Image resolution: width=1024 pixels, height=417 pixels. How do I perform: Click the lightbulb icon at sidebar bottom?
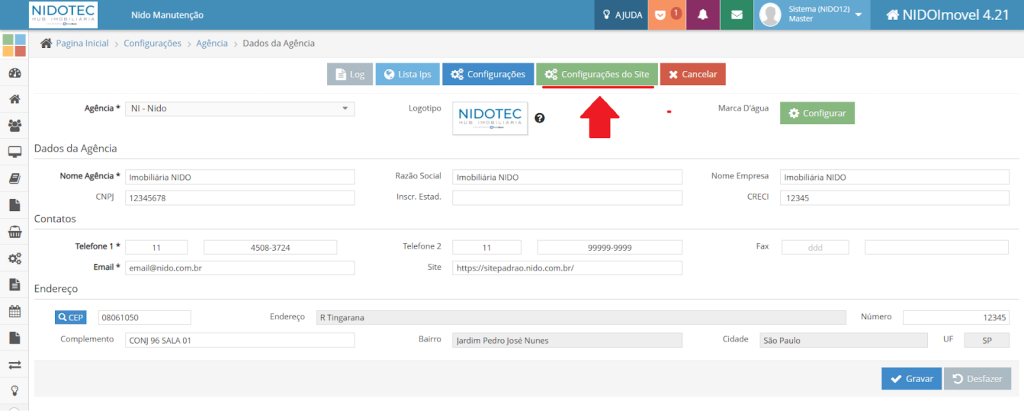(15, 390)
